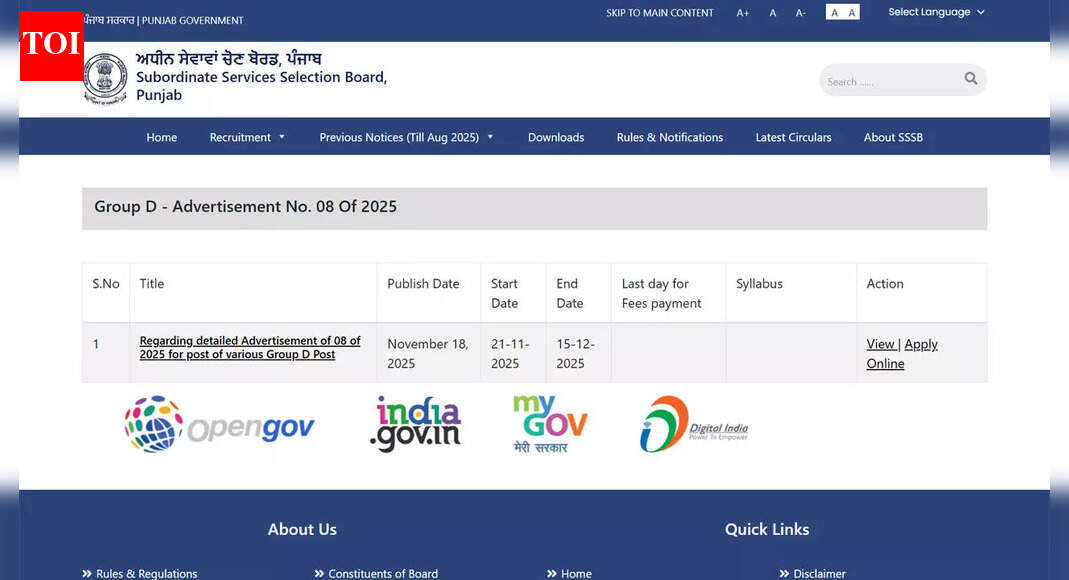The width and height of the screenshot is (1069, 580).
Task: Open the MyGov portal logo
Action: point(550,422)
